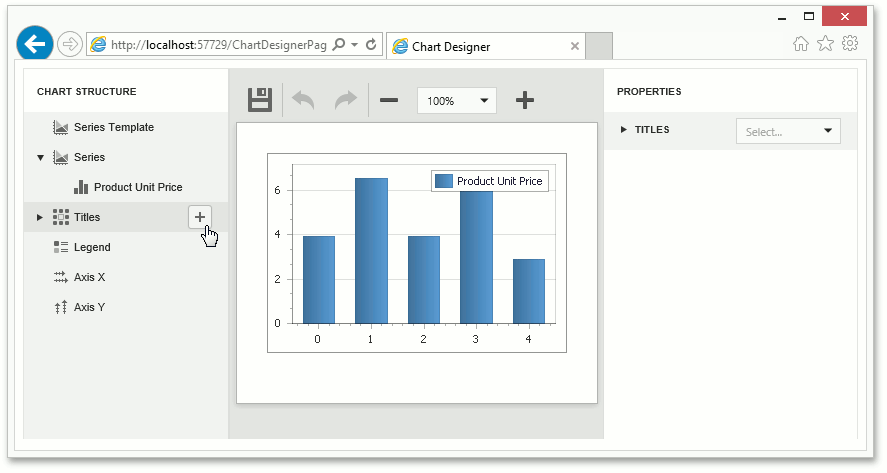Open the address bar dropdown arrow
This screenshot has width=887, height=473.
[x=355, y=44]
